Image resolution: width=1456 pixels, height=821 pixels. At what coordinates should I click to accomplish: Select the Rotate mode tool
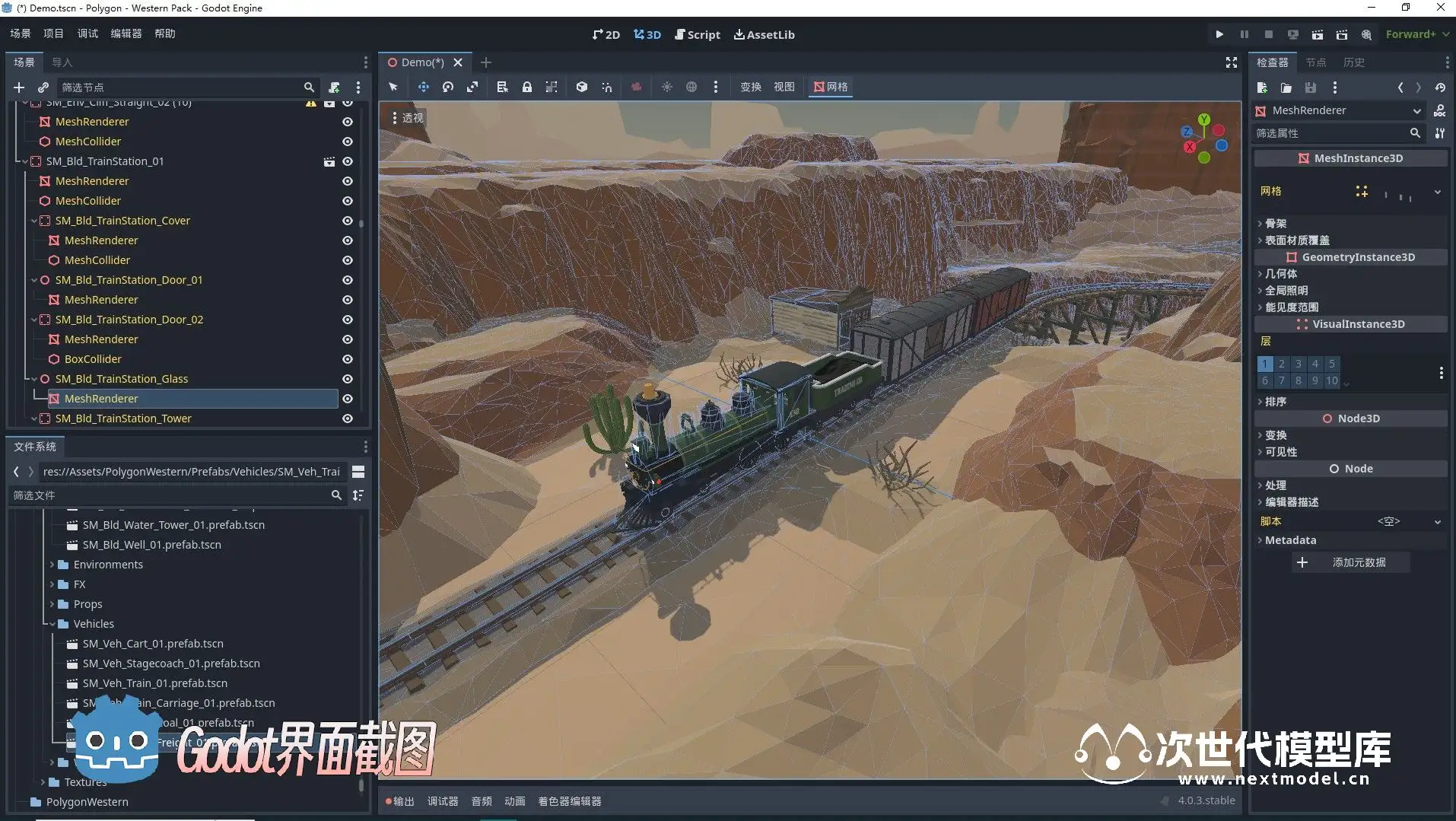click(448, 87)
